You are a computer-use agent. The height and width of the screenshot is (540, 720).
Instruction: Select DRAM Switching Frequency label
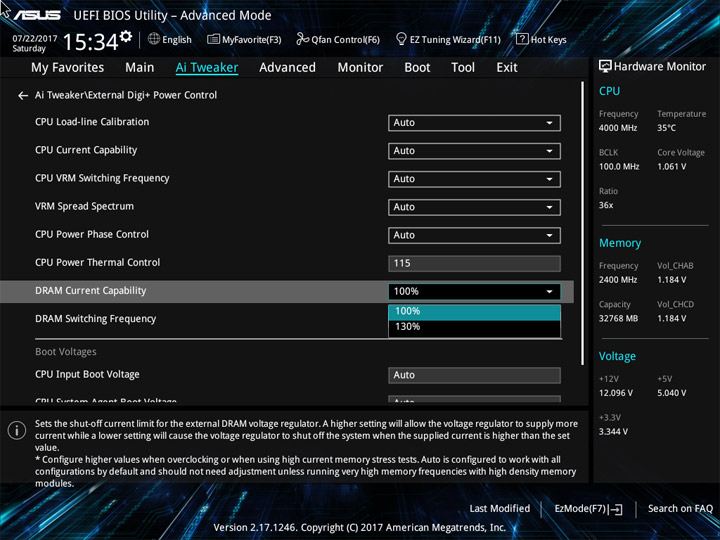pyautogui.click(x=96, y=319)
